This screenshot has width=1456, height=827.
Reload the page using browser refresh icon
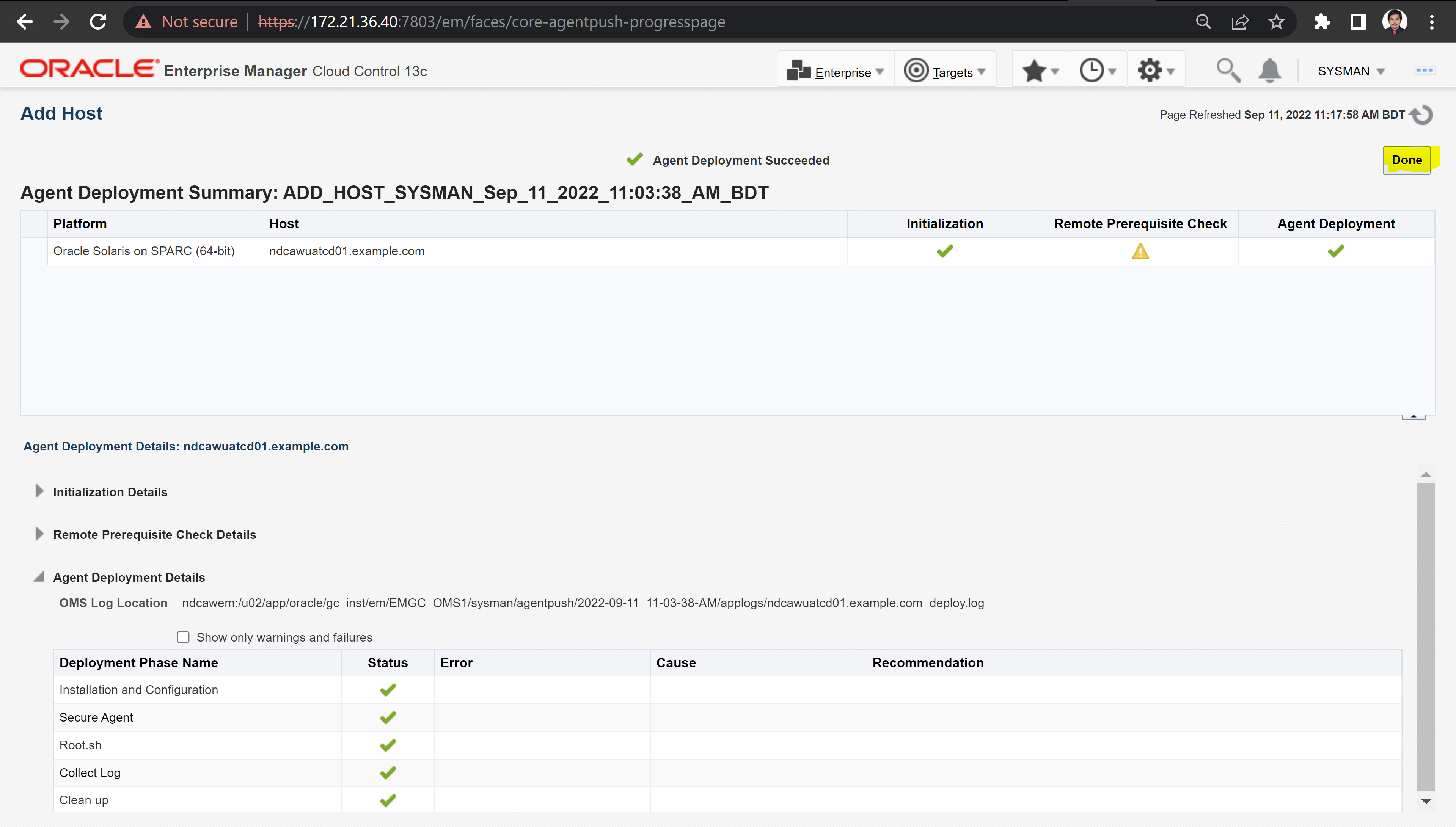98,22
